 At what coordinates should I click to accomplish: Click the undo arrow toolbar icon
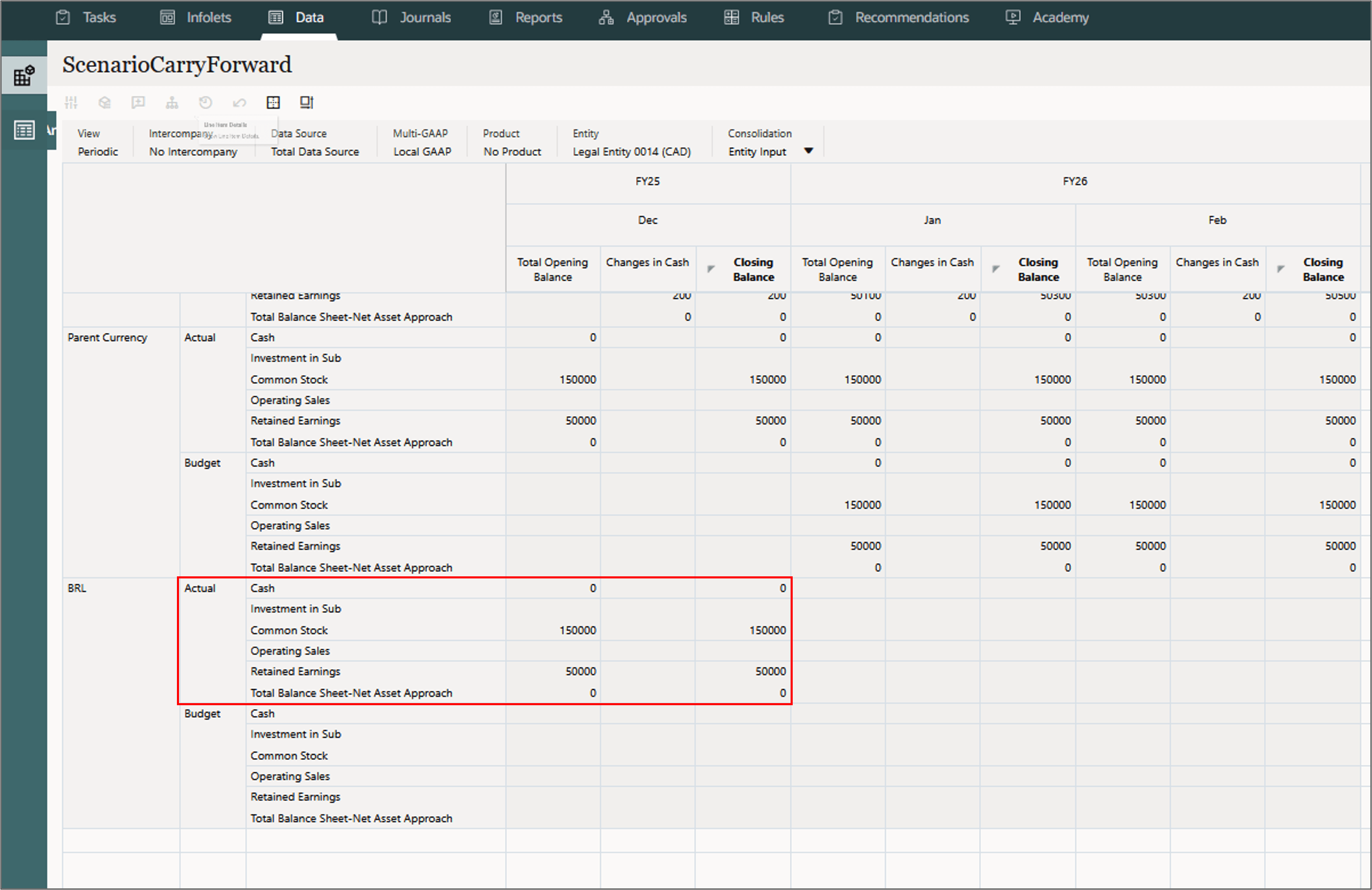click(239, 103)
